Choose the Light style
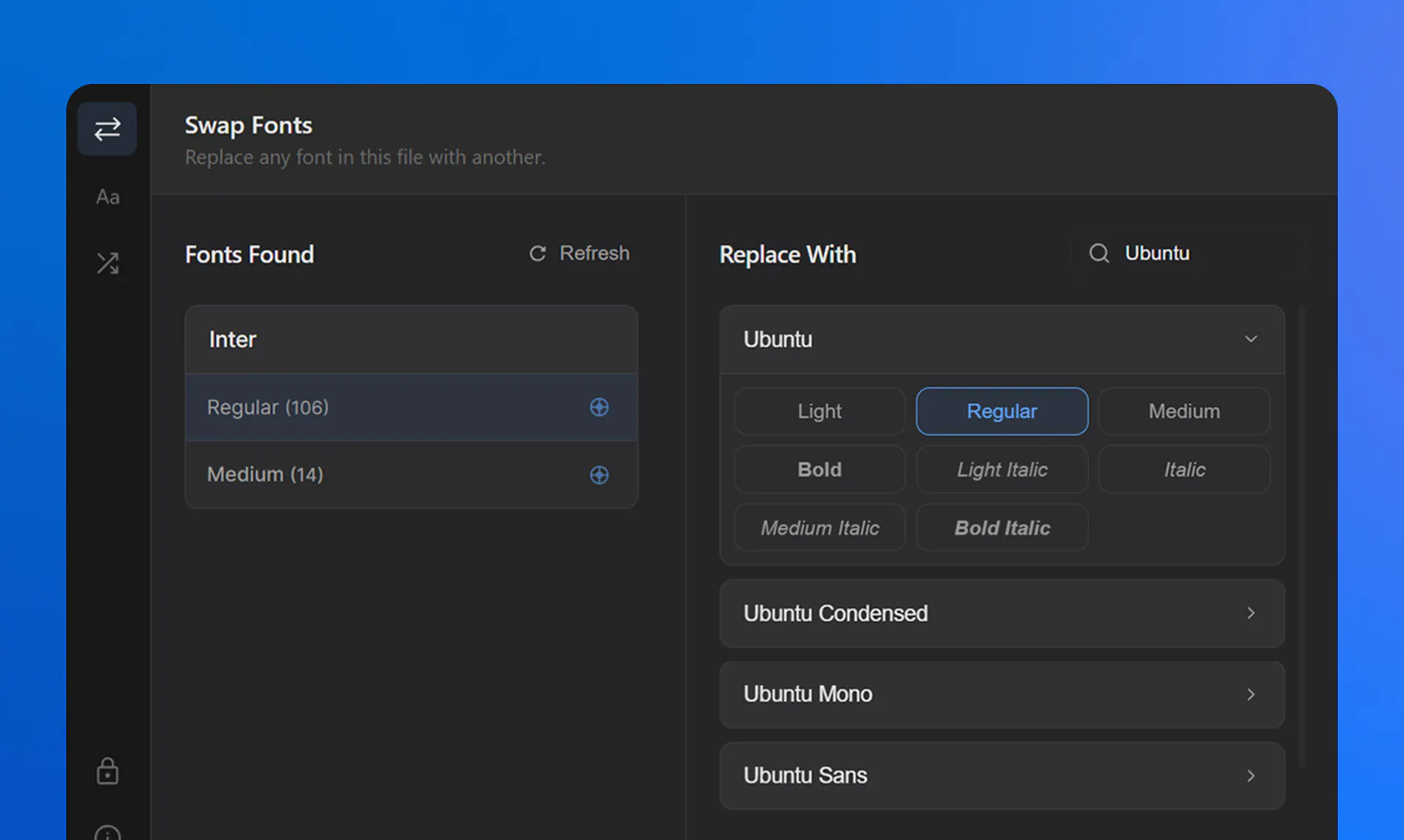This screenshot has height=840, width=1404. pyautogui.click(x=820, y=411)
